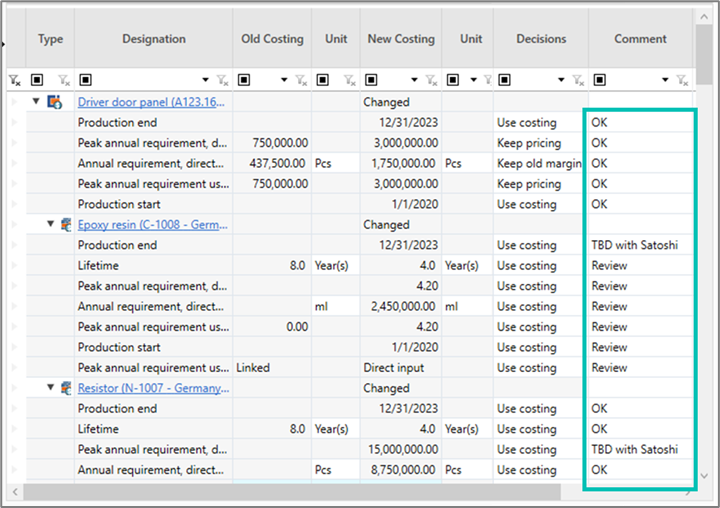
Task: Open filter operator icon in Unit column beside Old Costing
Action: [323, 80]
